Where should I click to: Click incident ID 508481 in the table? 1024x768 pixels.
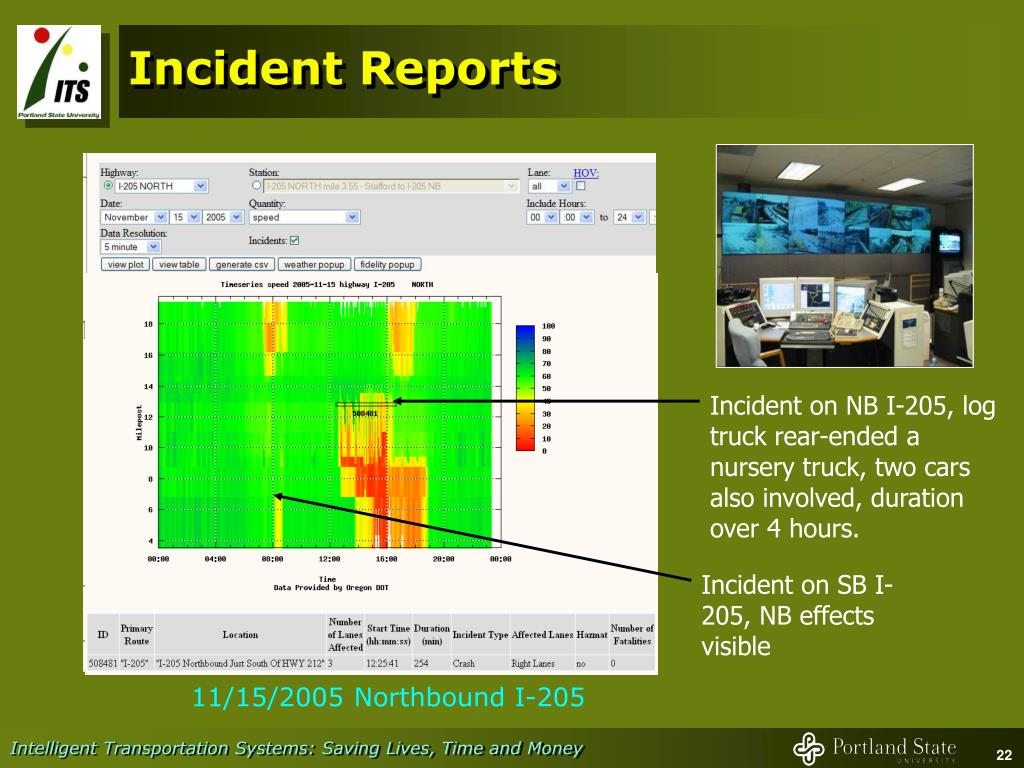103,663
